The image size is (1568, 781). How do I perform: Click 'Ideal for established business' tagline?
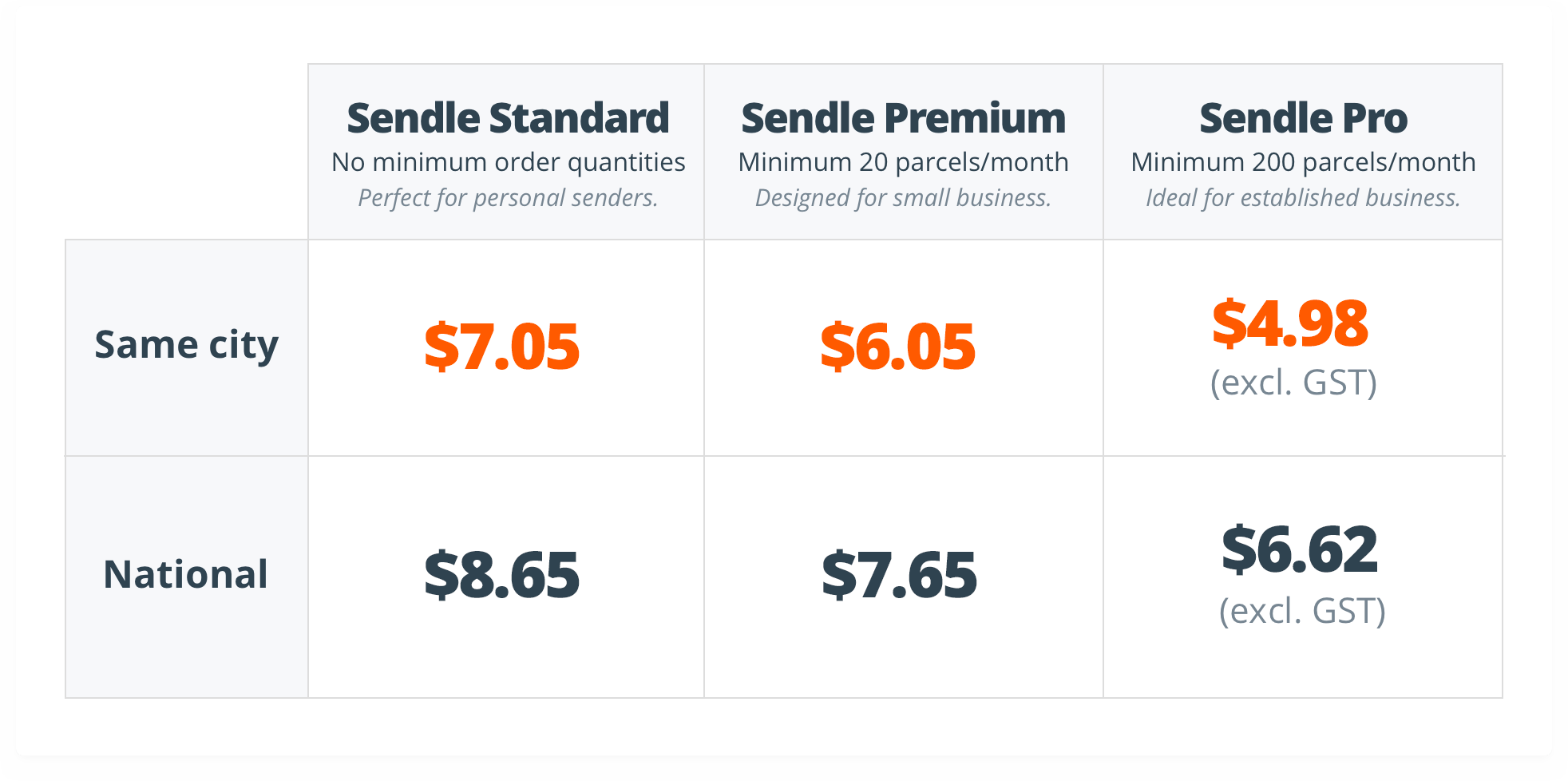coord(1303,198)
